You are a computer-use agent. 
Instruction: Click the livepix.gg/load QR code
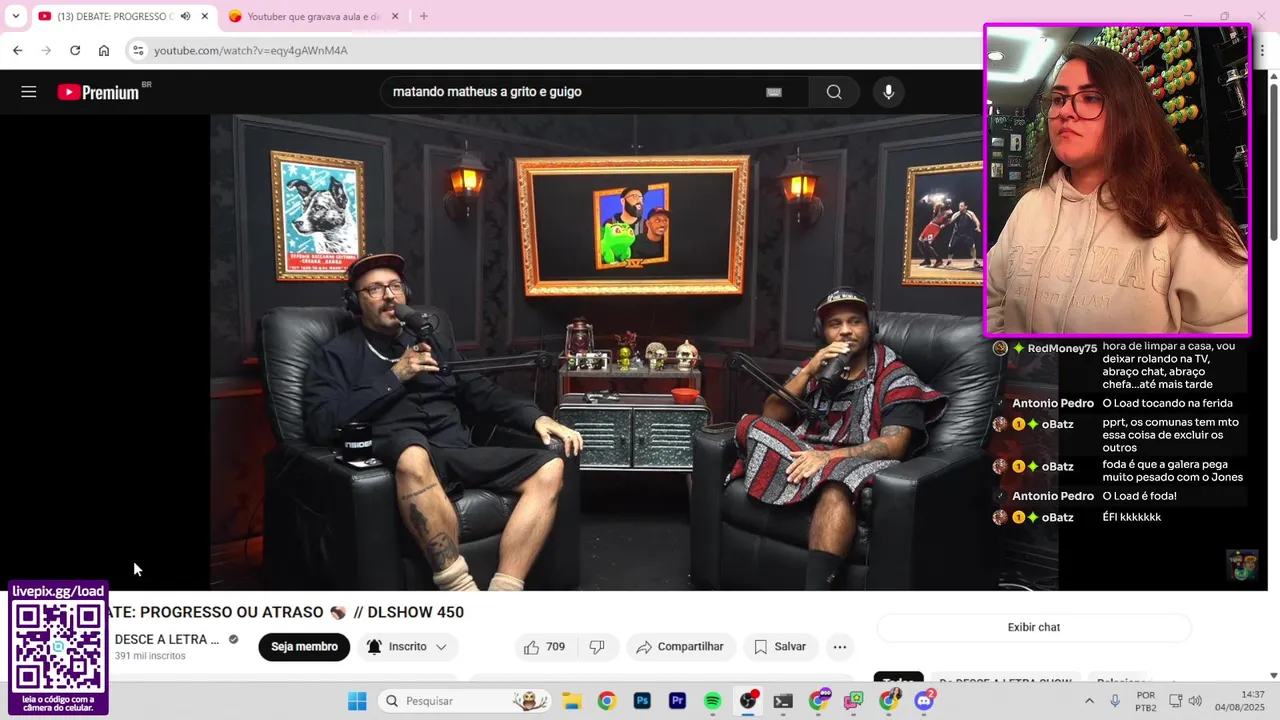58,647
